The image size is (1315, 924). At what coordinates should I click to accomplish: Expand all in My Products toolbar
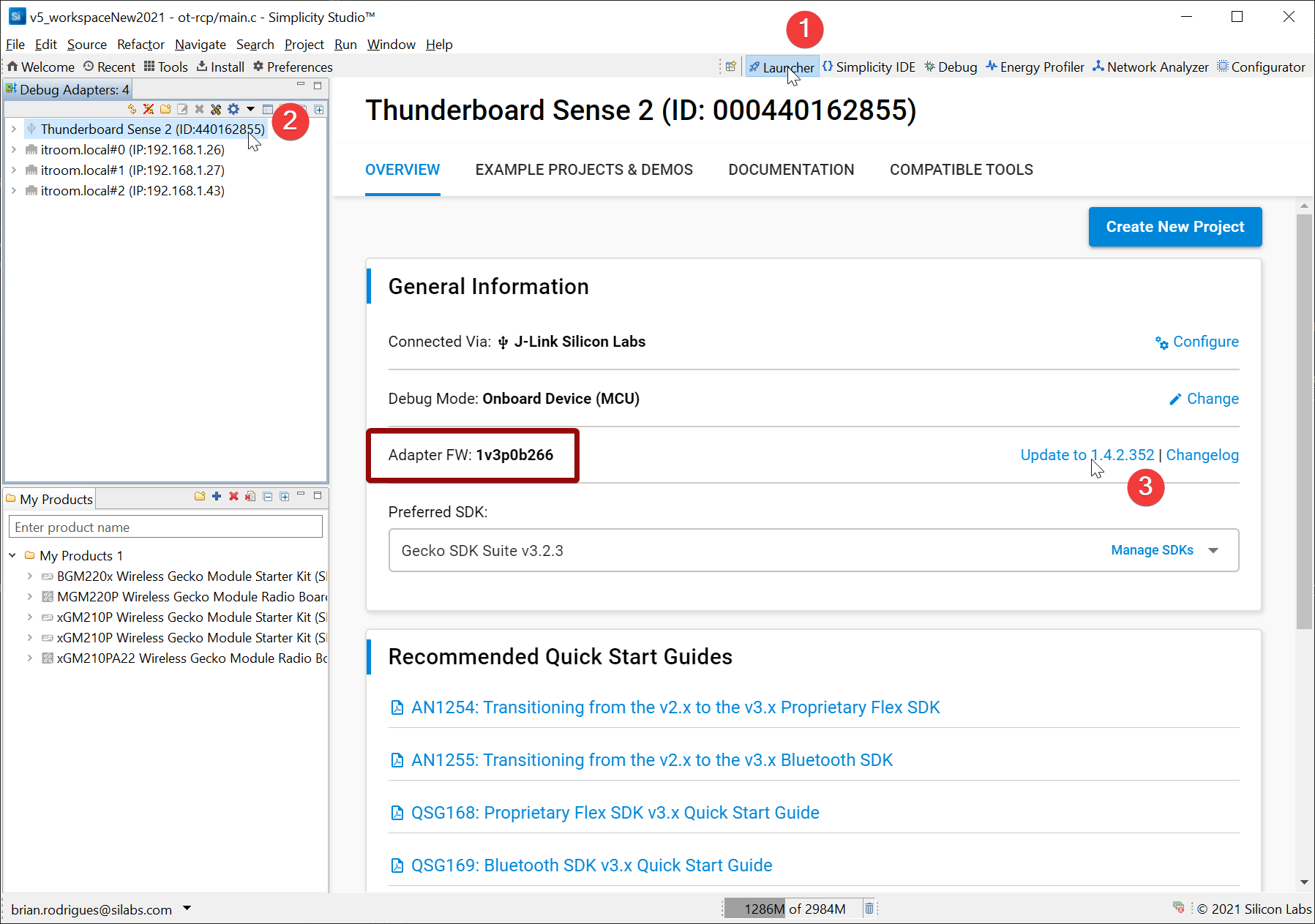(x=285, y=497)
